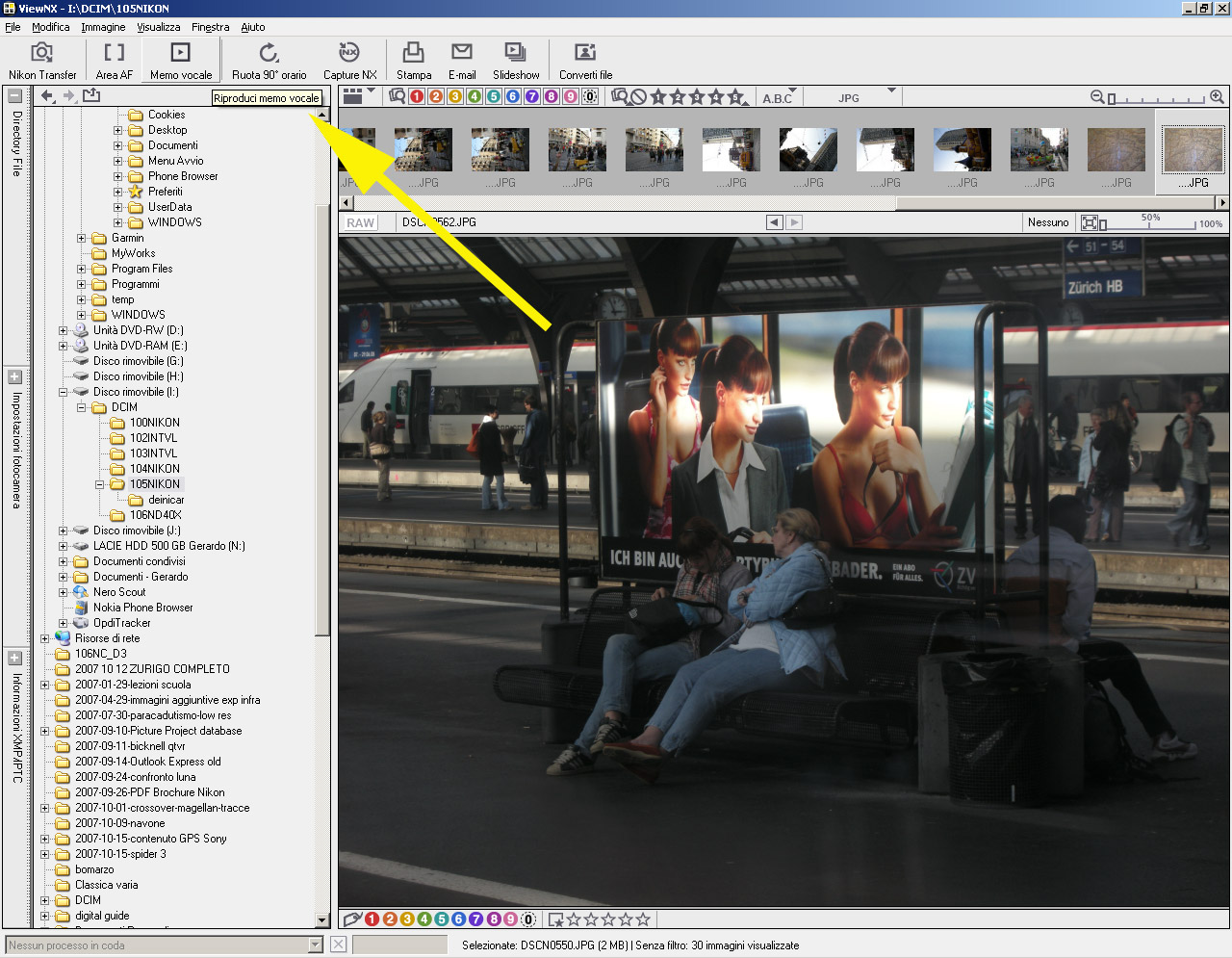Set viewer zoom slider near 50%

point(1150,223)
